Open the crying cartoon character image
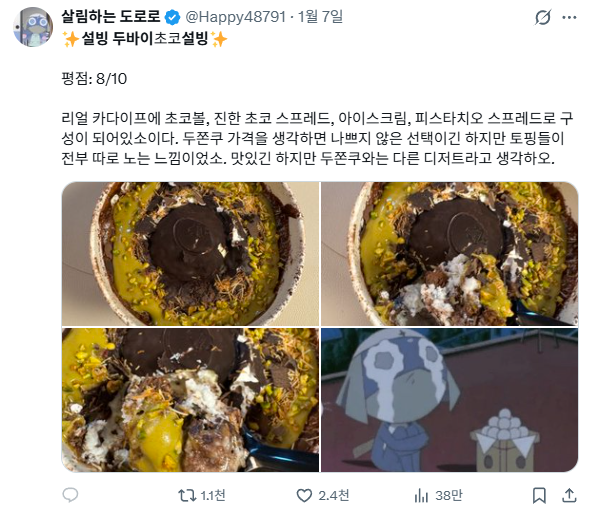590x510 pixels. pyautogui.click(x=449, y=400)
